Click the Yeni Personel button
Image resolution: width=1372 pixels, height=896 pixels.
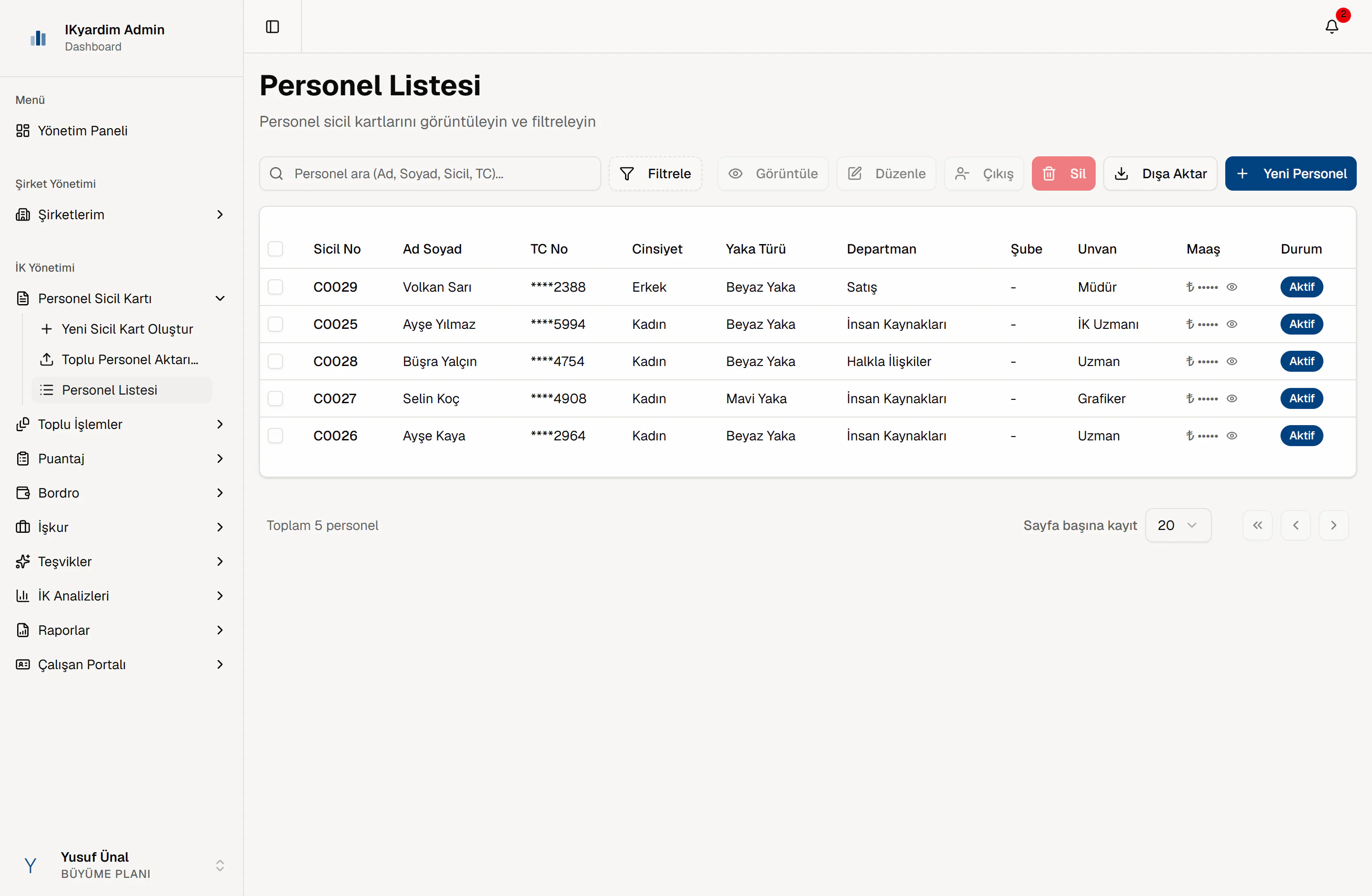(1290, 173)
